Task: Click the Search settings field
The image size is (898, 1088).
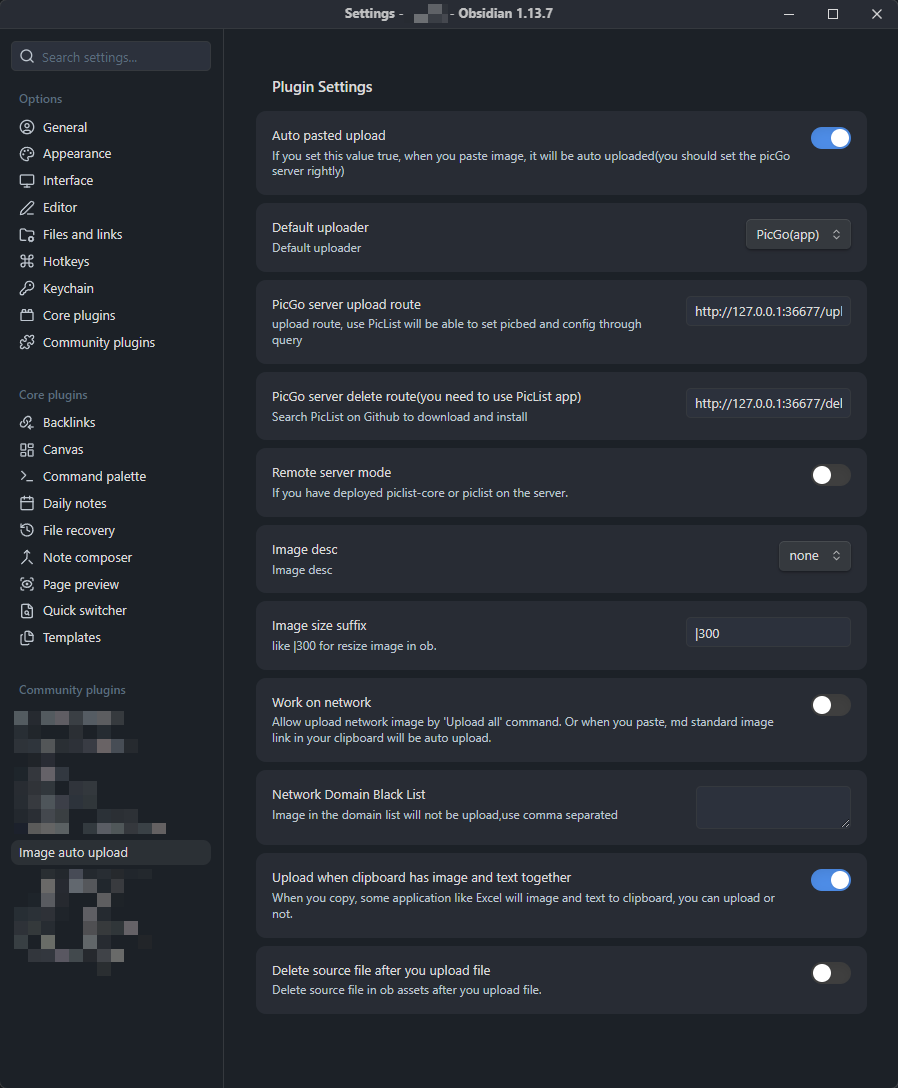Action: pos(111,56)
